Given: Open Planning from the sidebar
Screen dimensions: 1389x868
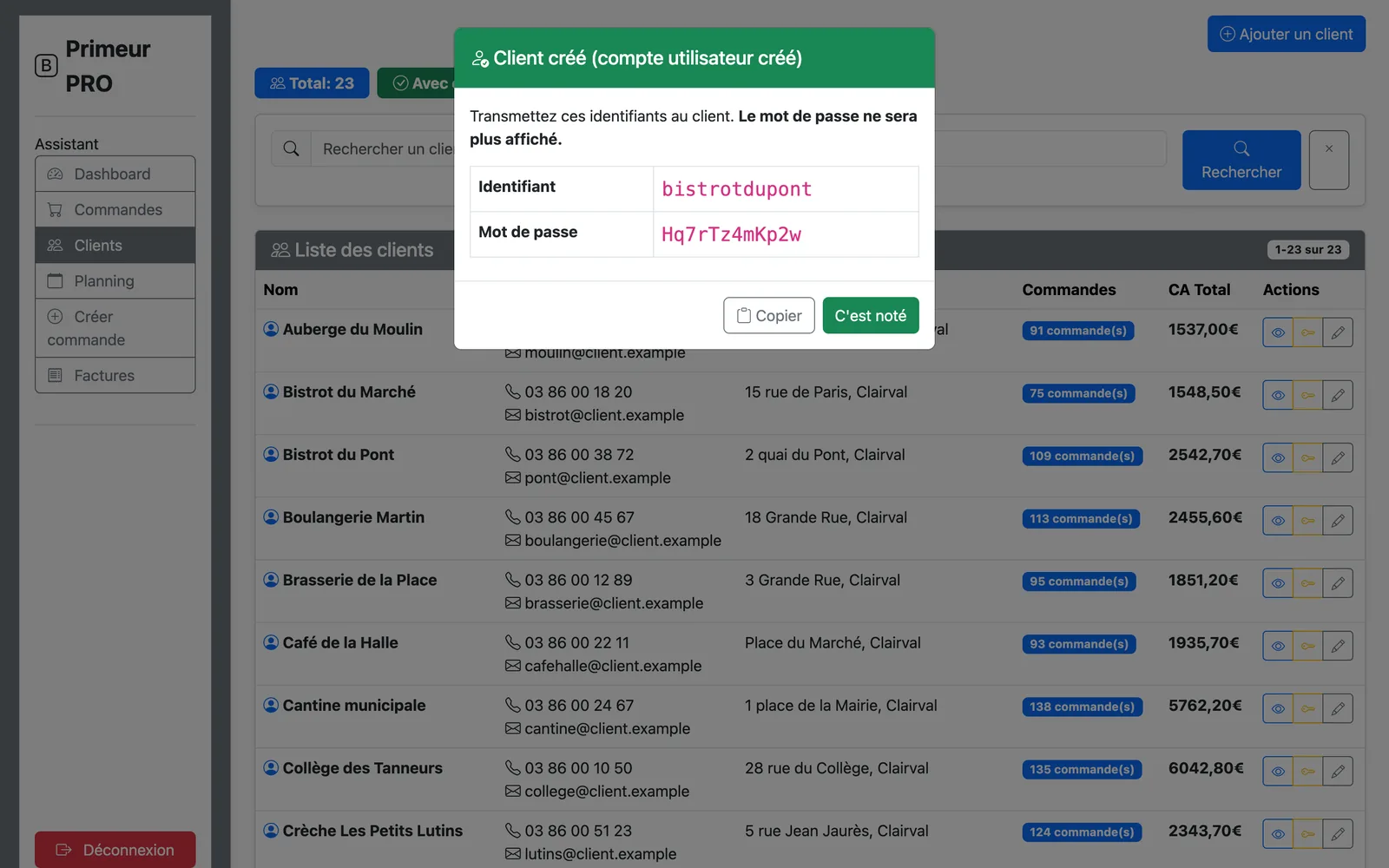Looking at the screenshot, I should click(x=115, y=280).
